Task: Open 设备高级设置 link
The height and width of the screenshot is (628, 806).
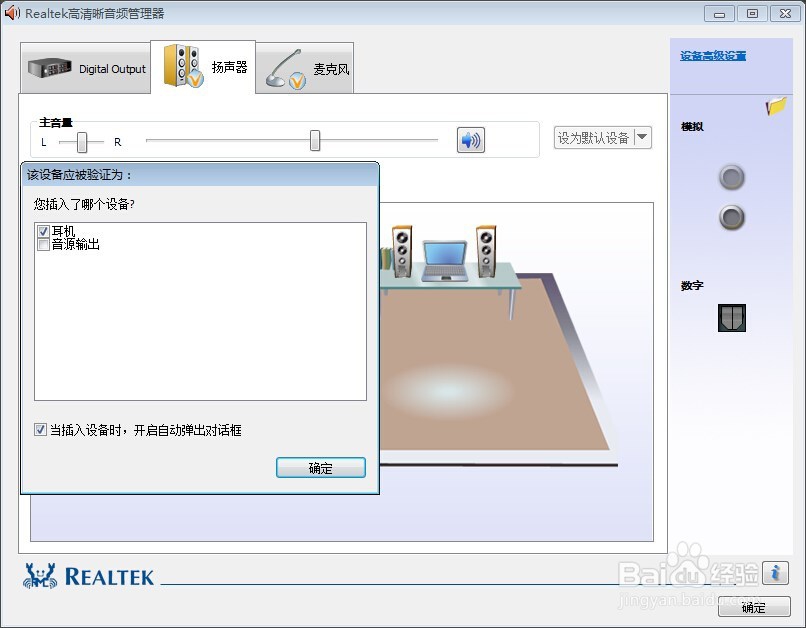Action: pyautogui.click(x=713, y=56)
